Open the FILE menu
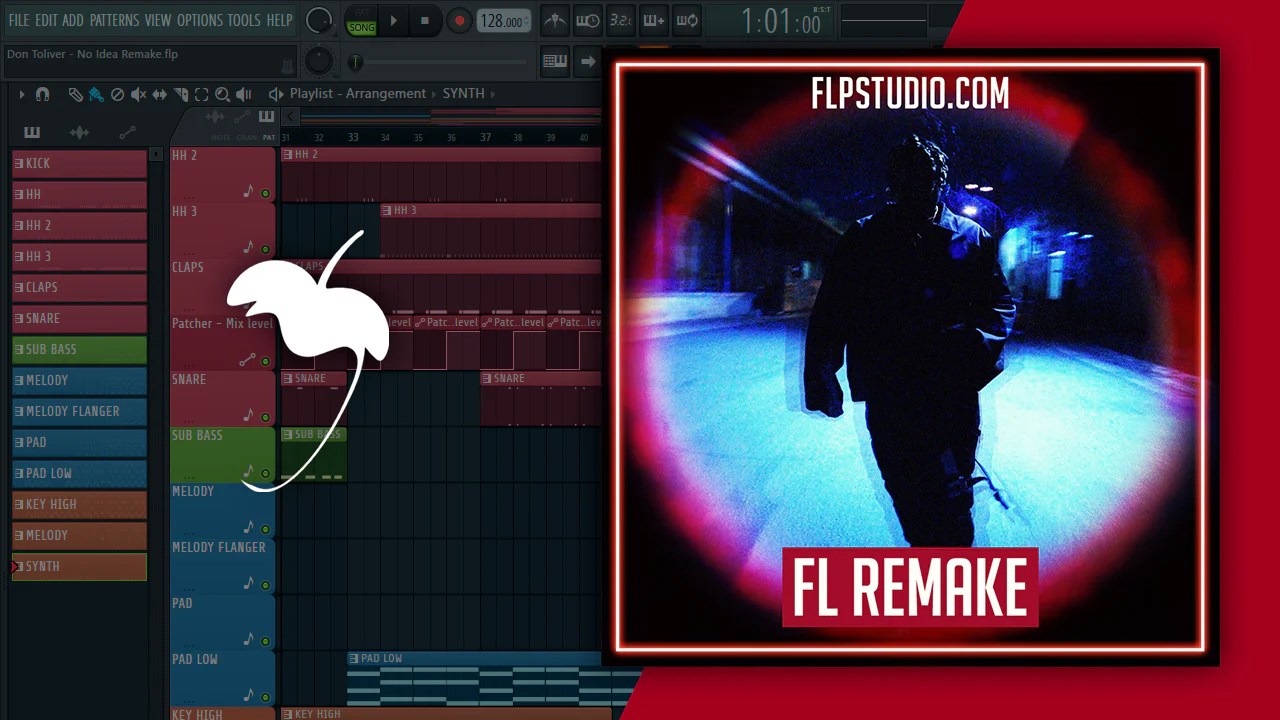The width and height of the screenshot is (1280, 720). 19,20
